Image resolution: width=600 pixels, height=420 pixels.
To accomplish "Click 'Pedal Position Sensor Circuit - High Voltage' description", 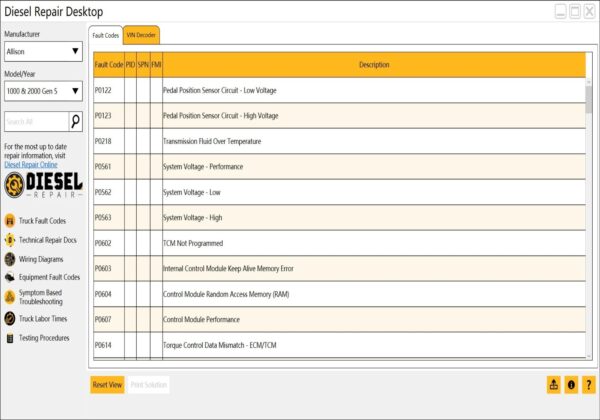I will click(221, 116).
